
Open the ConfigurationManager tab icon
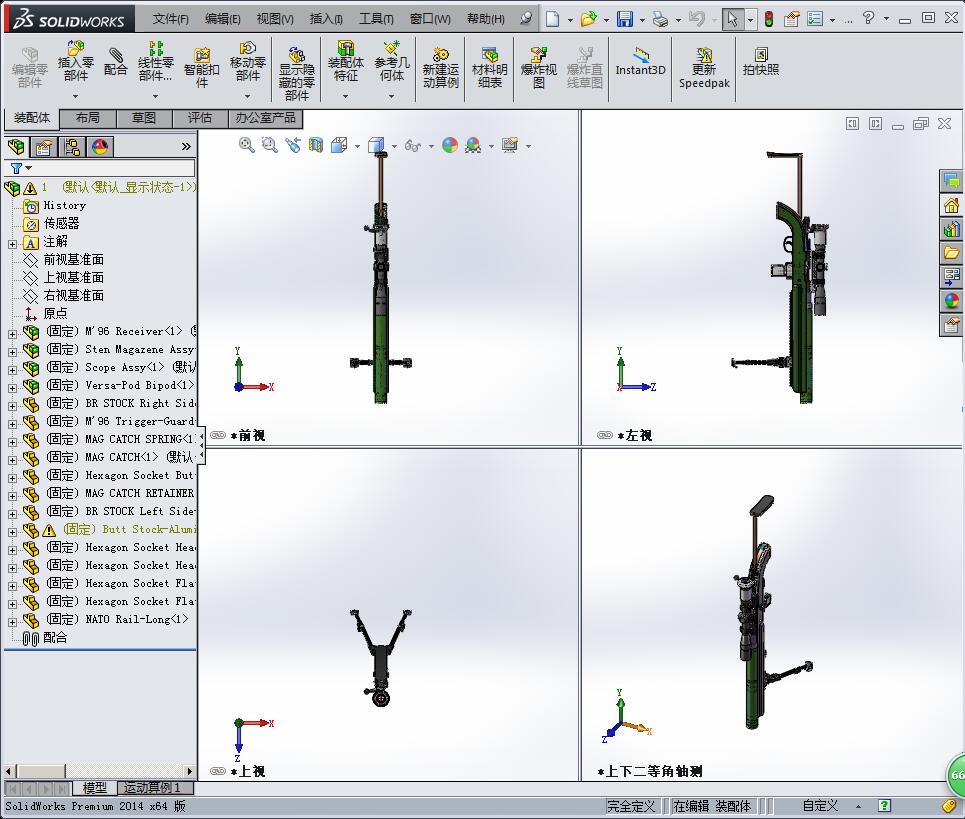click(x=72, y=147)
